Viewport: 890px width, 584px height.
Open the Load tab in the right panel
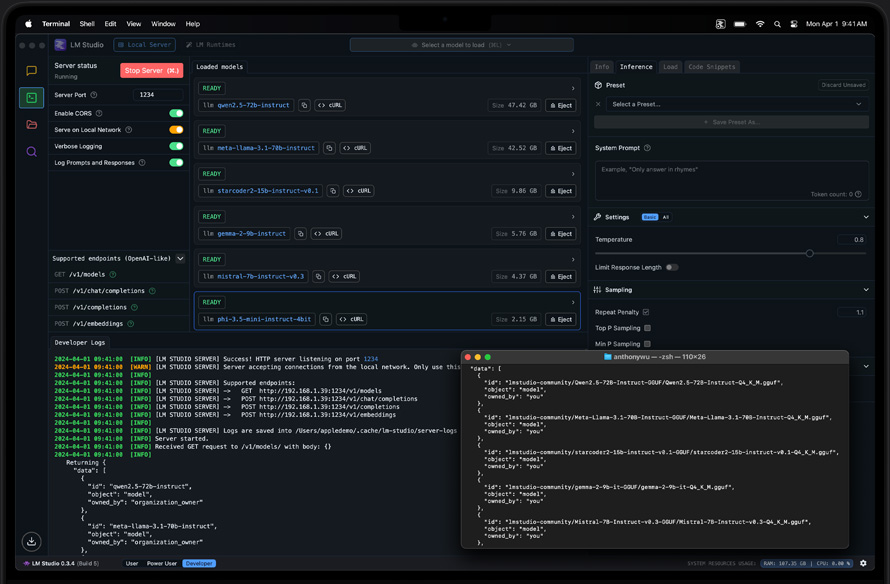point(670,66)
